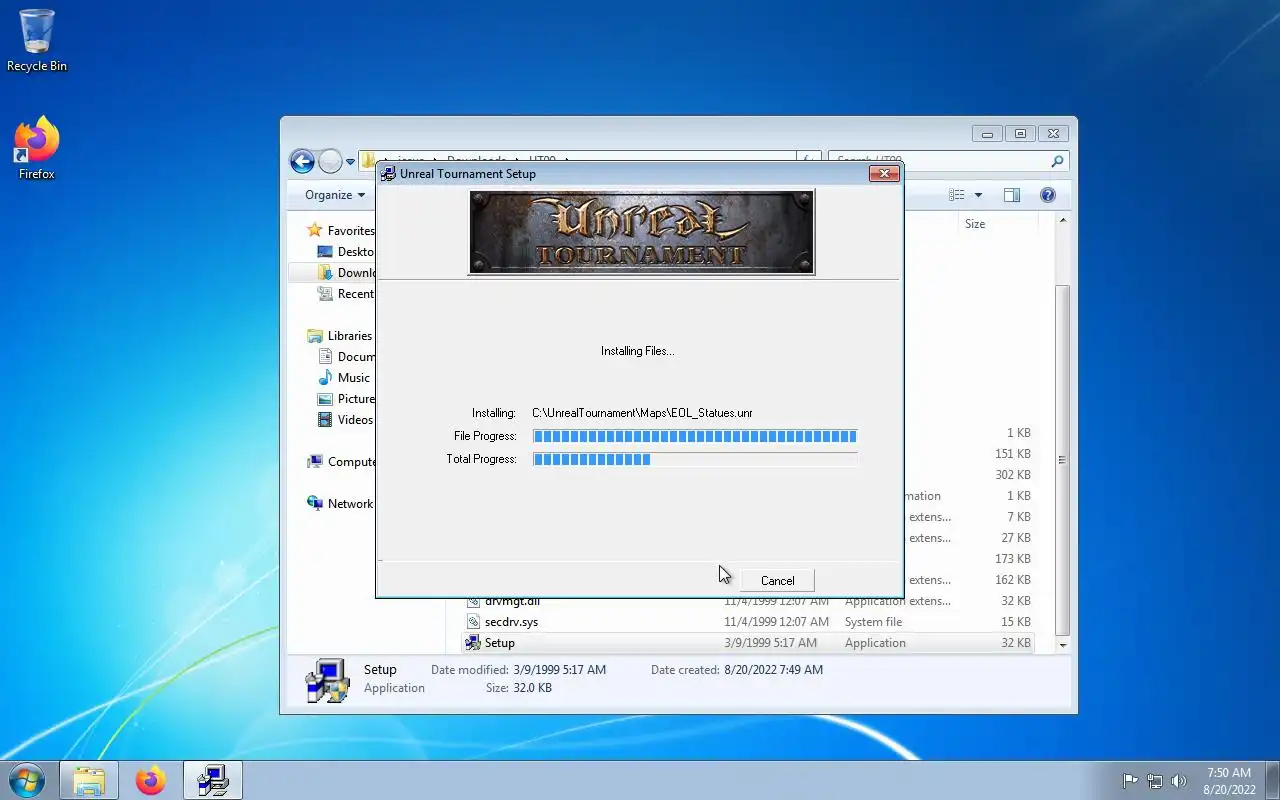Viewport: 1280px width, 800px height.
Task: Cancel the Unreal Tournament installation
Action: [x=777, y=580]
